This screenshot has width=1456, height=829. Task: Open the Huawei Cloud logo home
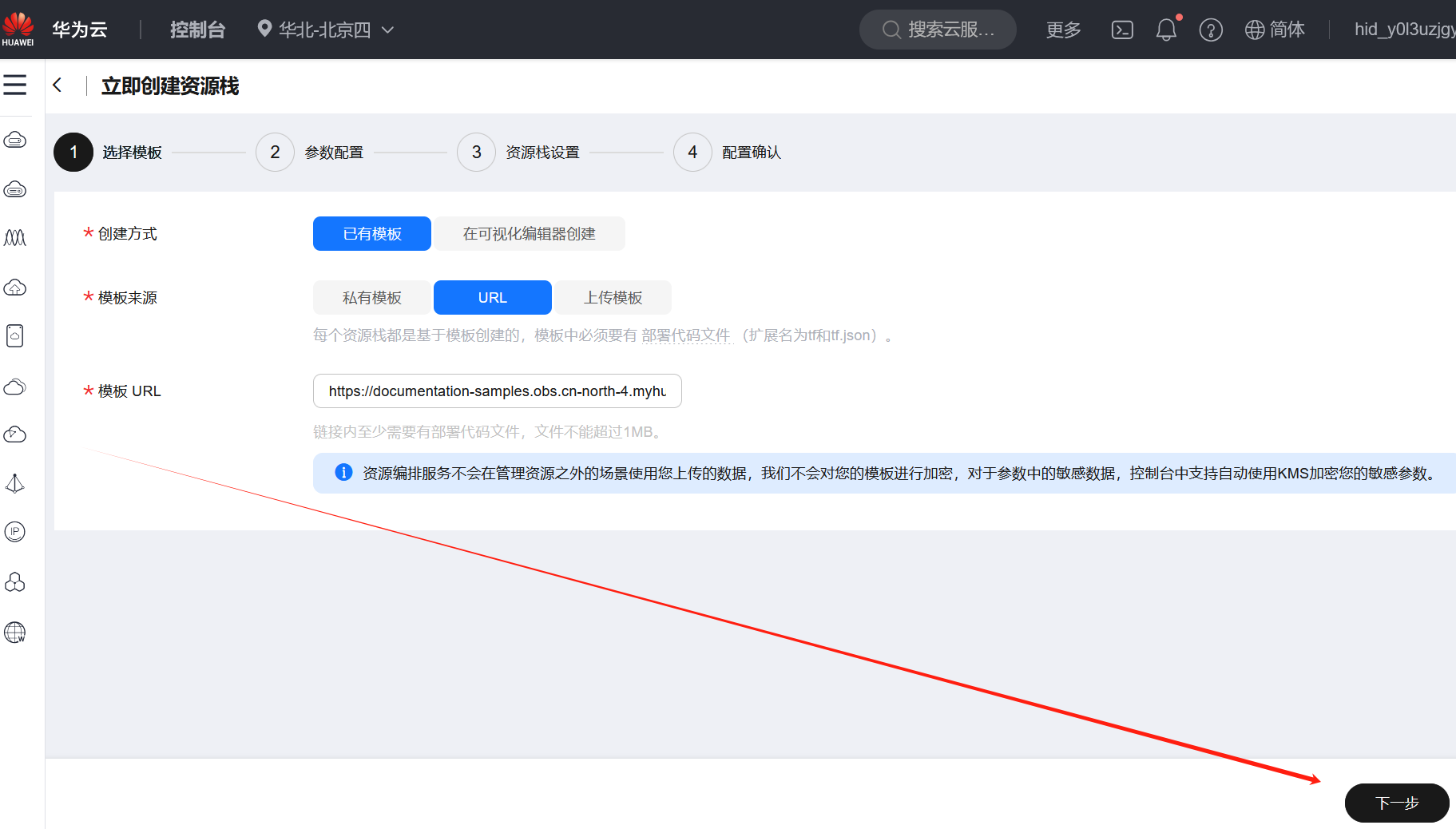(x=18, y=29)
